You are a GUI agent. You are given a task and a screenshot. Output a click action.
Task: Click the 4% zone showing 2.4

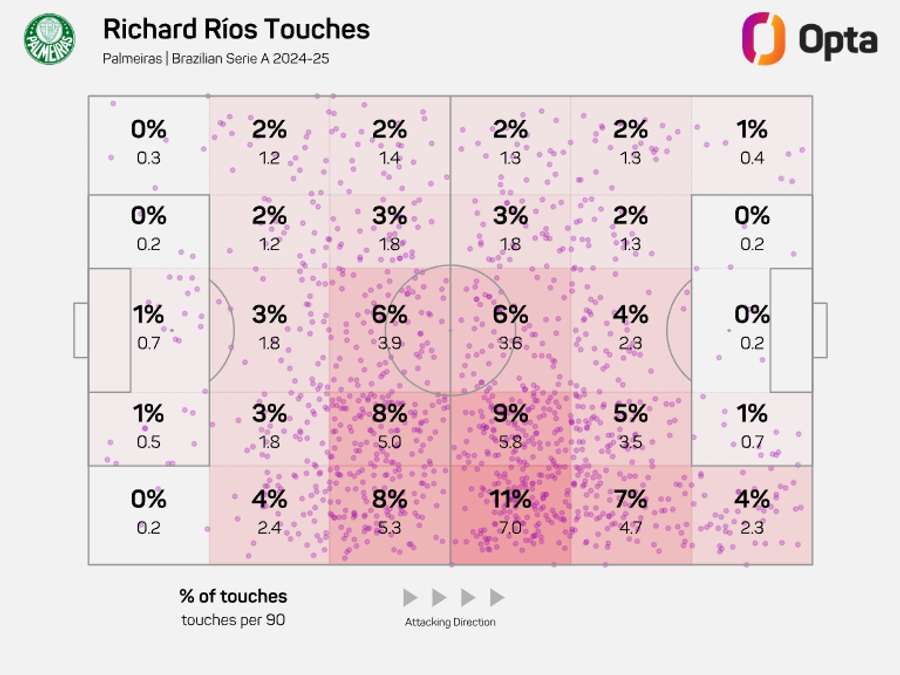point(269,515)
